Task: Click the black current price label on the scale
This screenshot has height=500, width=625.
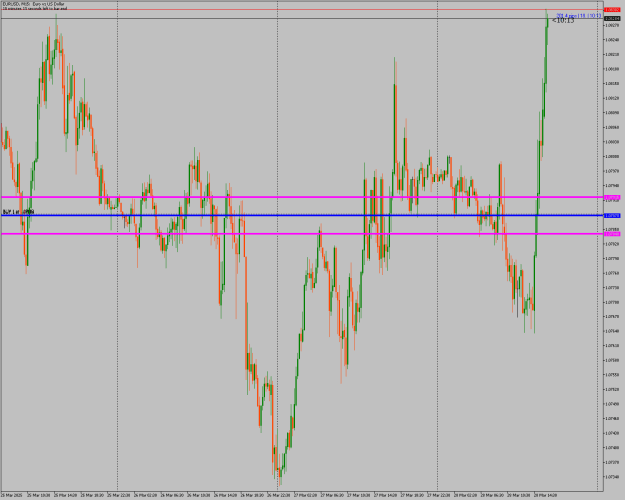Action: 612,18
